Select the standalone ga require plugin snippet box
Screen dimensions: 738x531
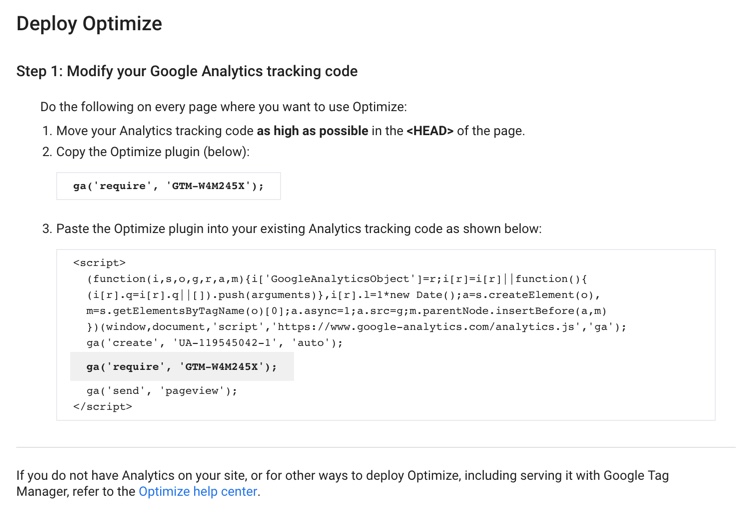[x=168, y=186]
